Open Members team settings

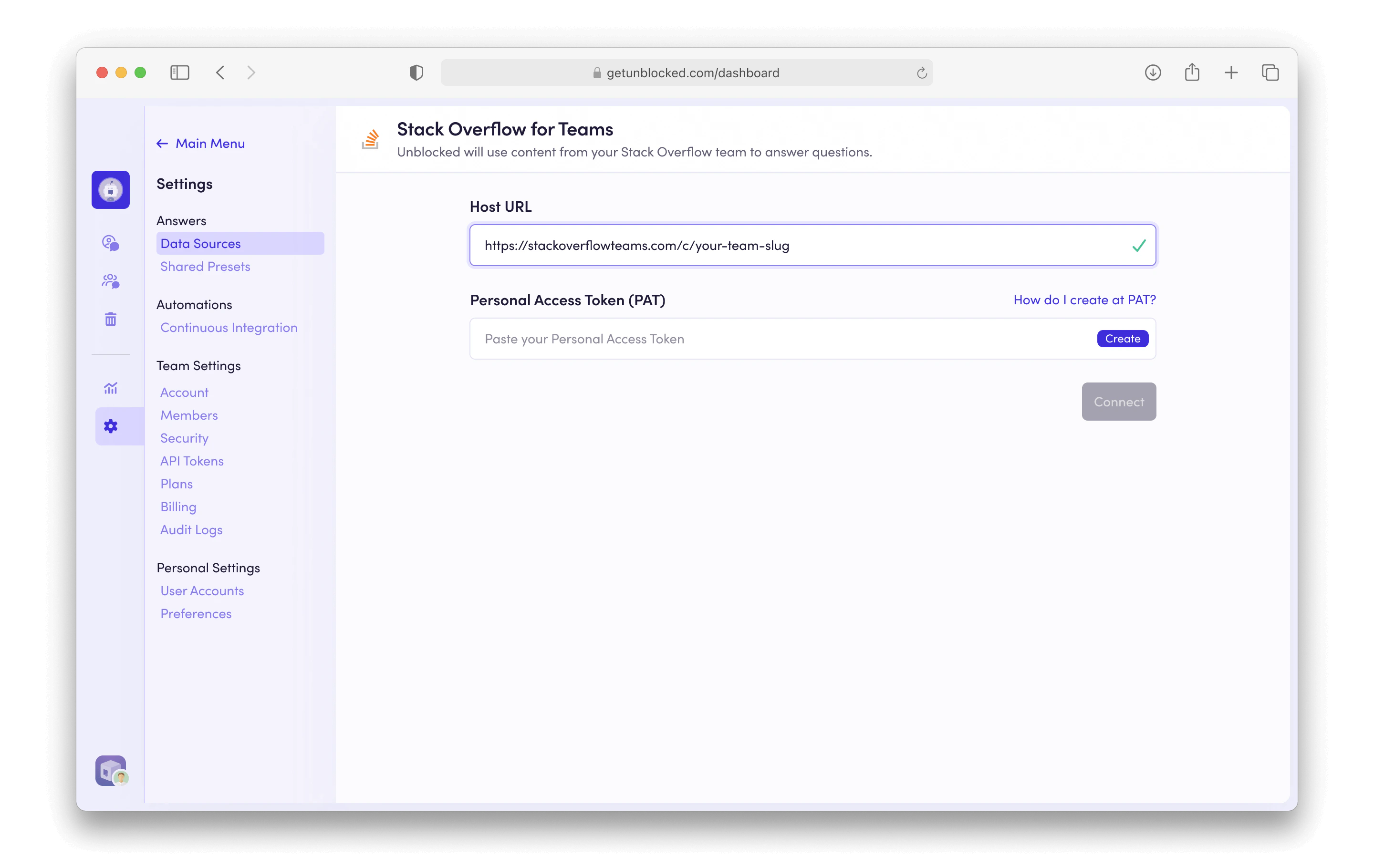(189, 415)
